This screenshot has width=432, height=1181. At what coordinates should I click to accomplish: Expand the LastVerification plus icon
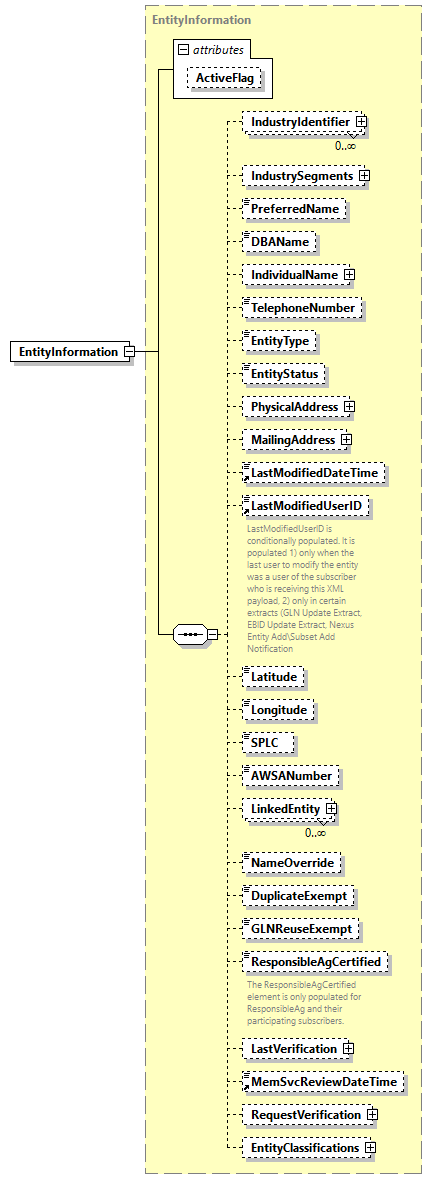348,1048
